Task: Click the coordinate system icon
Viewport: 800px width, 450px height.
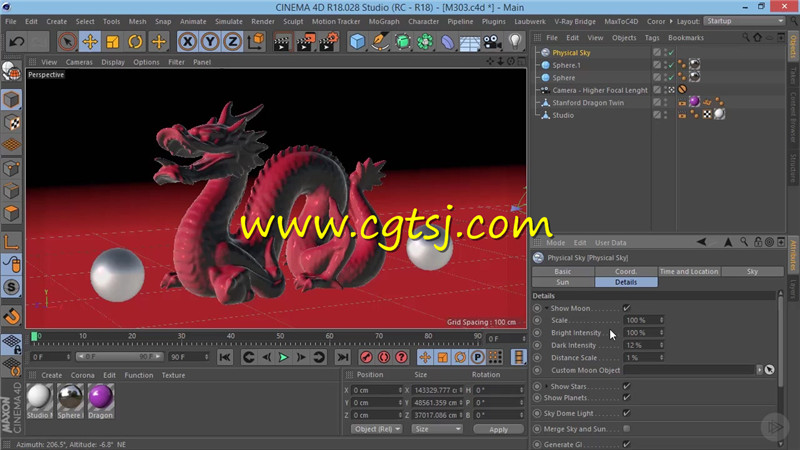Action: point(256,41)
